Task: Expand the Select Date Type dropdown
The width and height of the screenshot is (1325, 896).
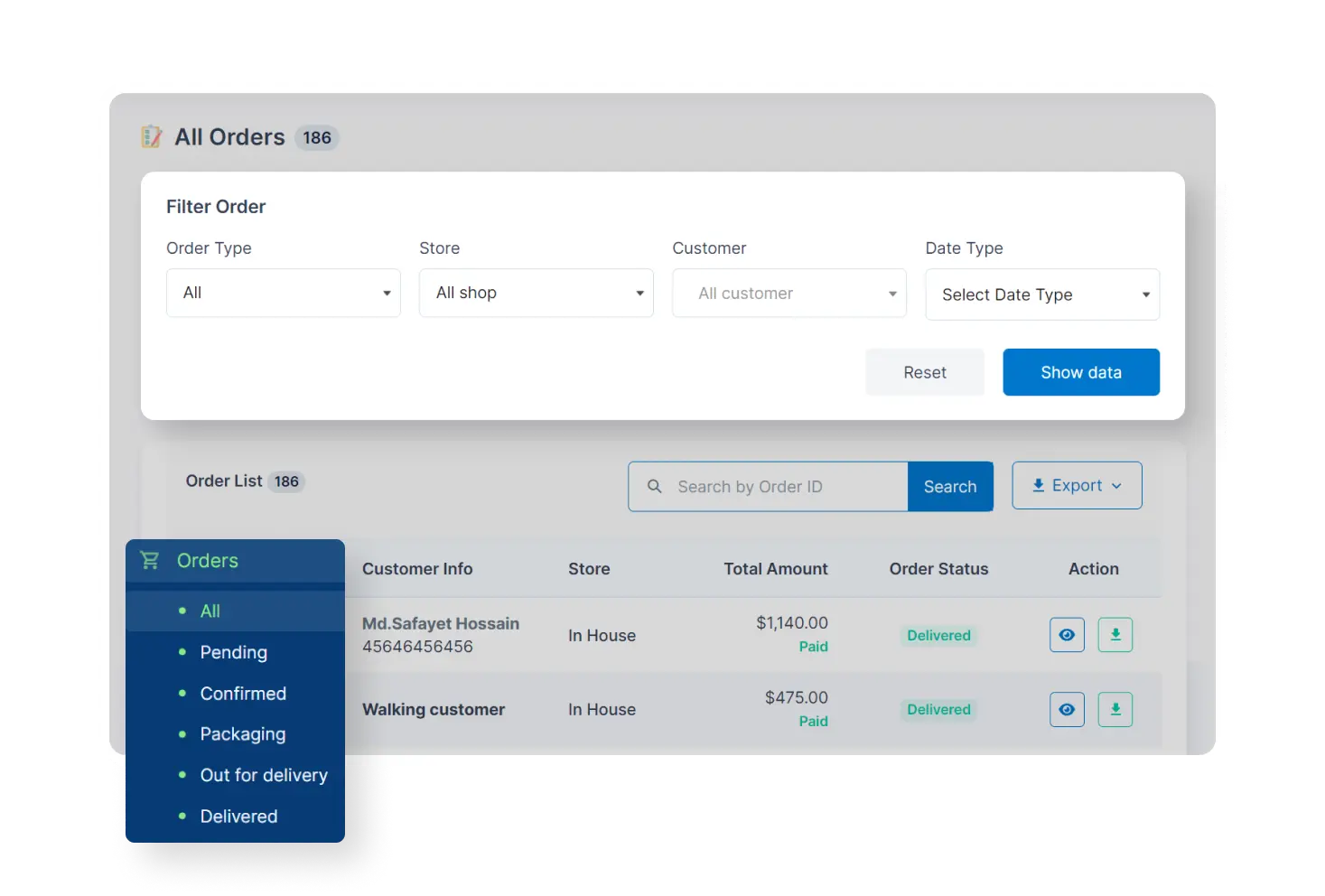Action: tap(1041, 294)
